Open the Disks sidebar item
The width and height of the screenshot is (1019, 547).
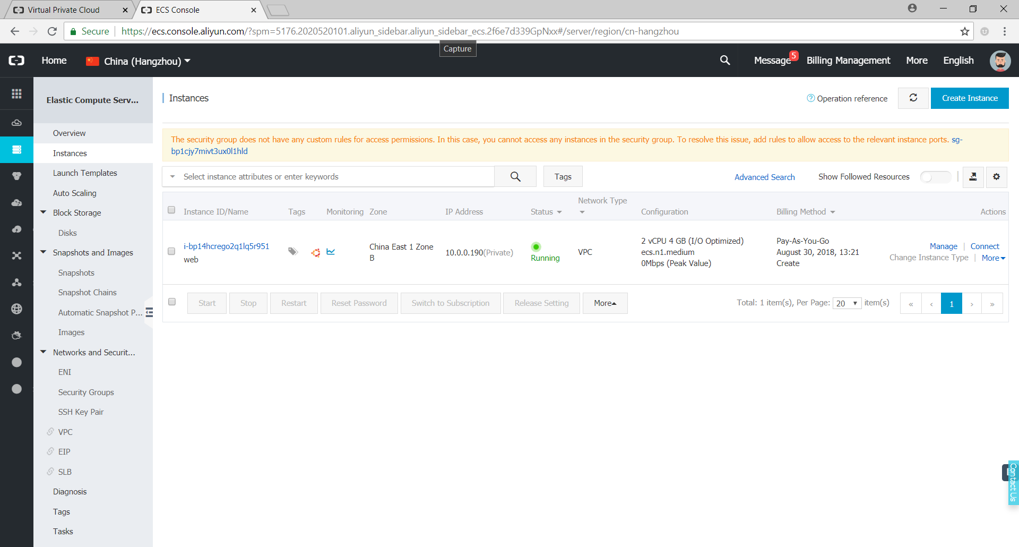[67, 233]
